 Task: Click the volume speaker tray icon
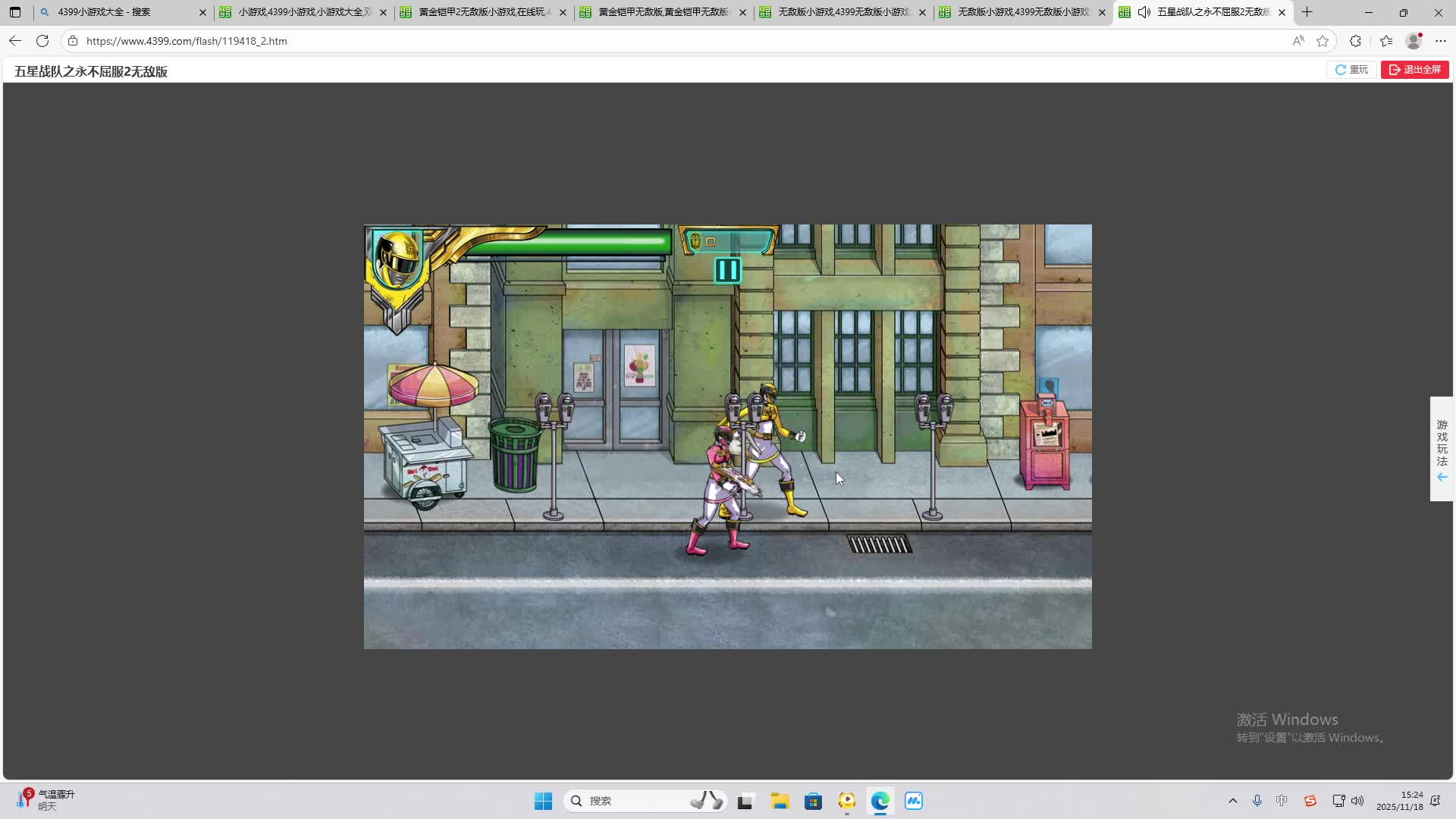tap(1357, 801)
